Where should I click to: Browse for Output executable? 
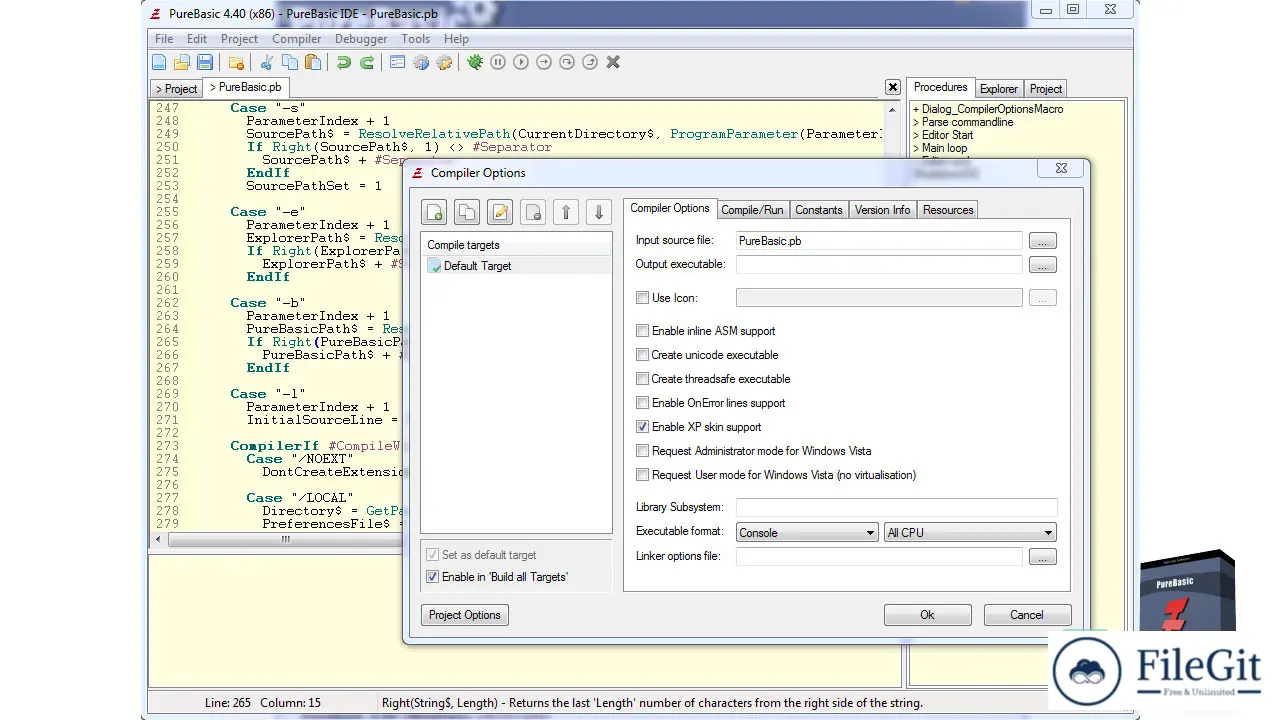[x=1043, y=265]
